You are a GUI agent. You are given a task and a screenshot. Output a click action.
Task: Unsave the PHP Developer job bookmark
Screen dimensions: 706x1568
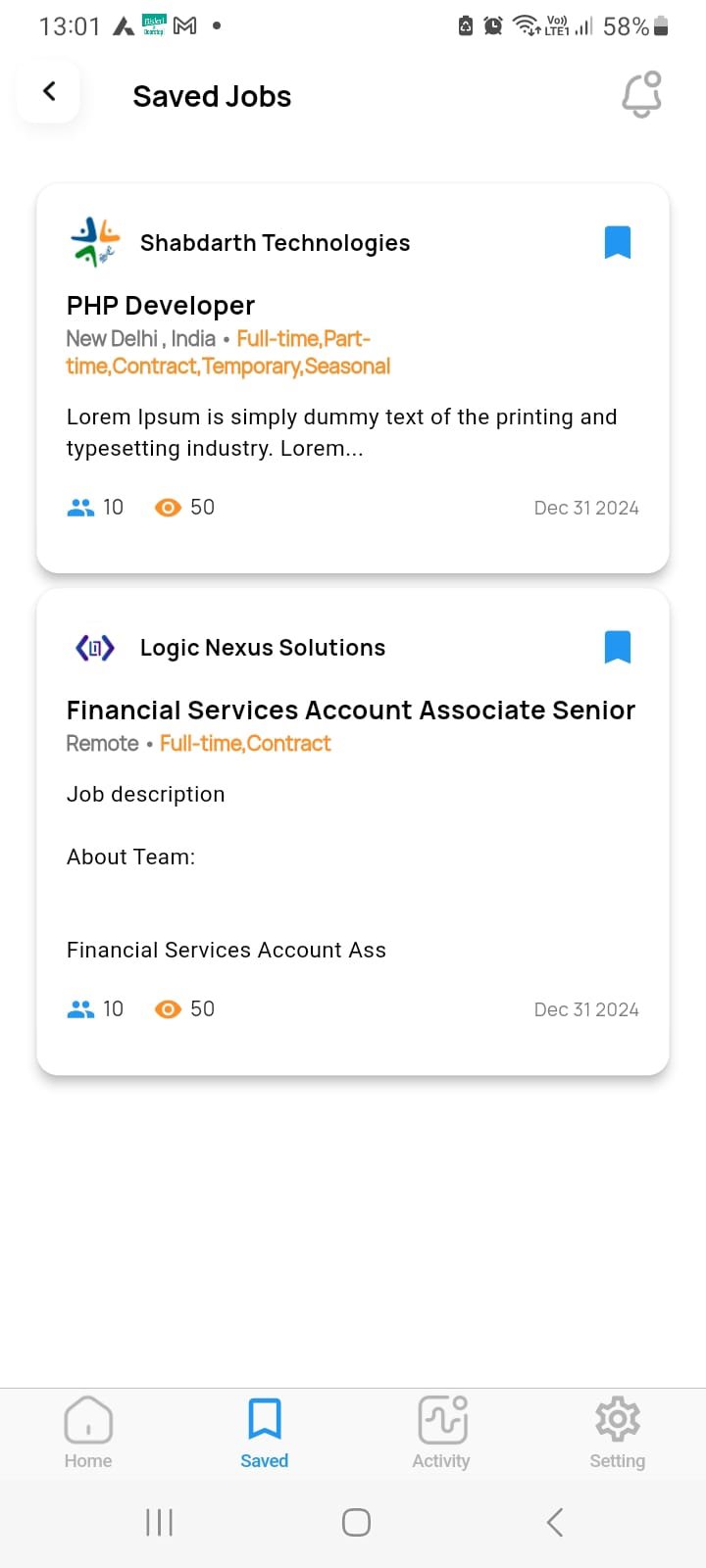pyautogui.click(x=617, y=242)
